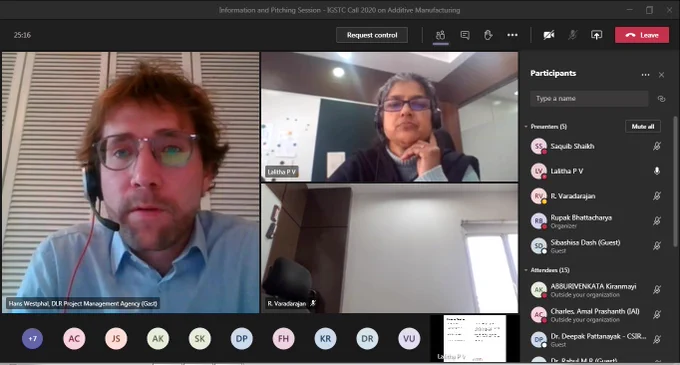Click the SS avatar of Saquib Shaikh
The width and height of the screenshot is (680, 365).
click(x=539, y=146)
